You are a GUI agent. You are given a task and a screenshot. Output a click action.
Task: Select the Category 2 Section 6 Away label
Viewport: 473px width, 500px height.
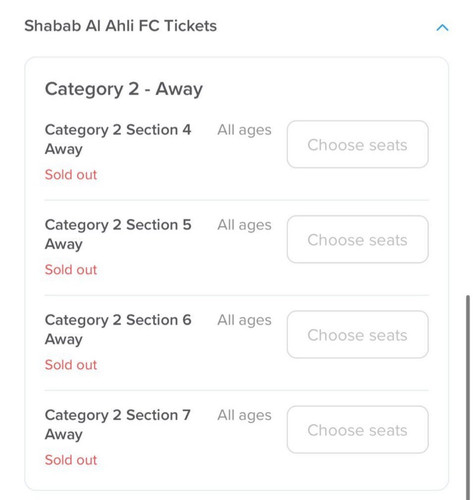tap(118, 329)
